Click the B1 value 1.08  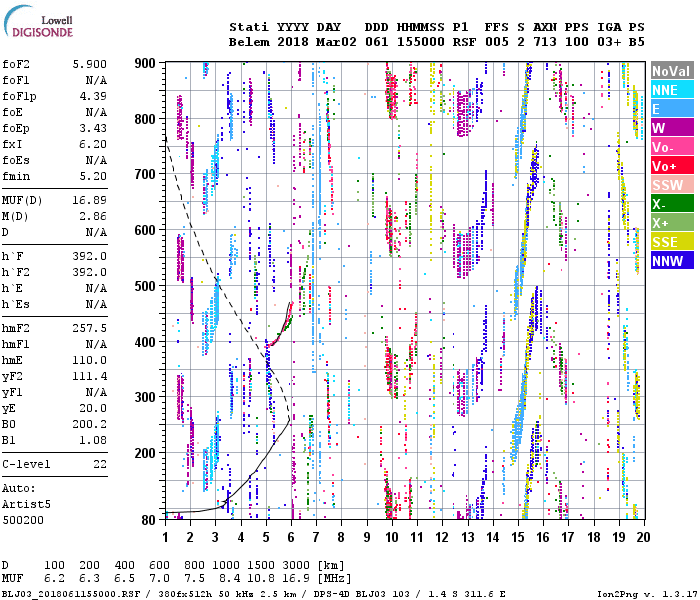tap(93, 440)
